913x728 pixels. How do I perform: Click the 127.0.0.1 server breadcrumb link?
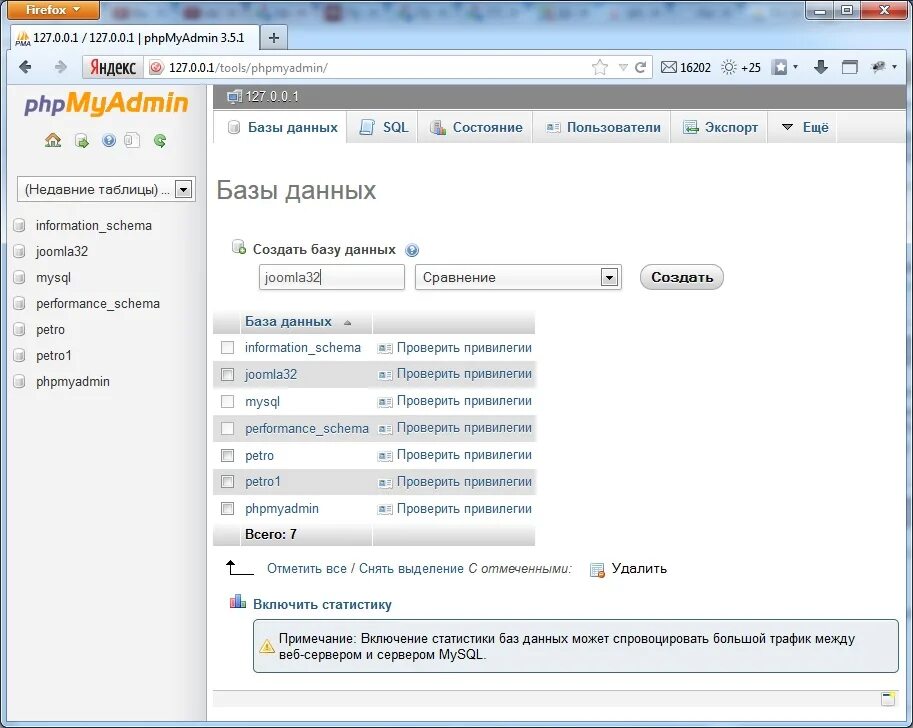click(272, 97)
